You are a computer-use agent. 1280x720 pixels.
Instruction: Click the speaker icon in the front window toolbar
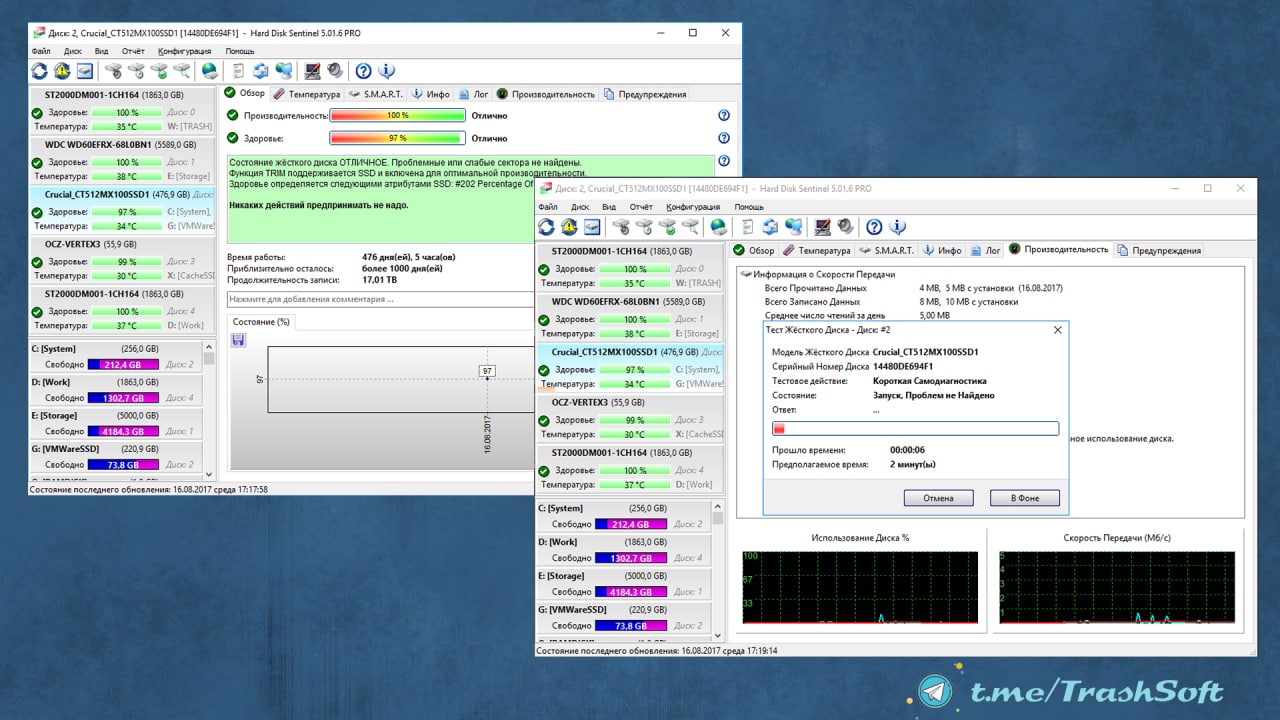pyautogui.click(x=845, y=227)
